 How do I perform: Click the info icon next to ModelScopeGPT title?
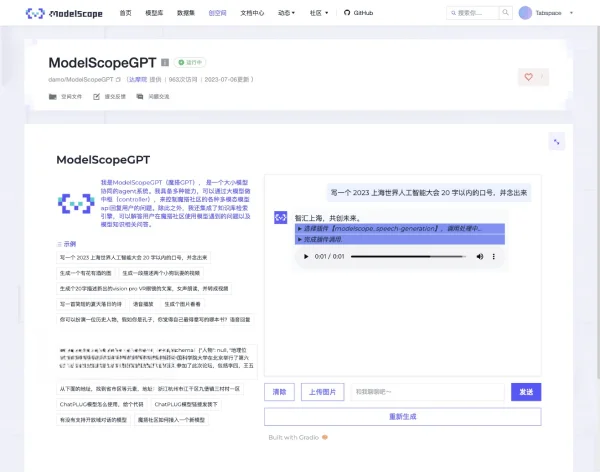(165, 62)
